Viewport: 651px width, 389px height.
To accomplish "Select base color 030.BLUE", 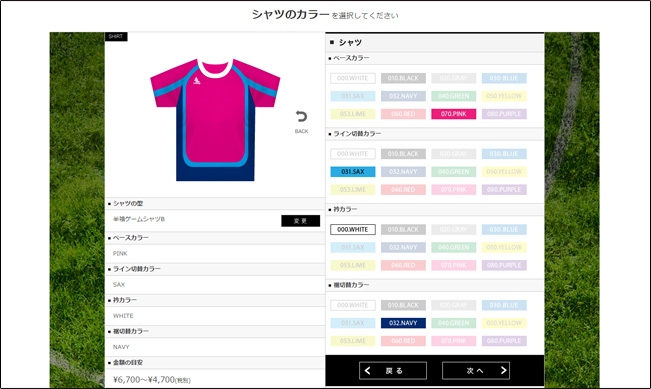I will (504, 78).
